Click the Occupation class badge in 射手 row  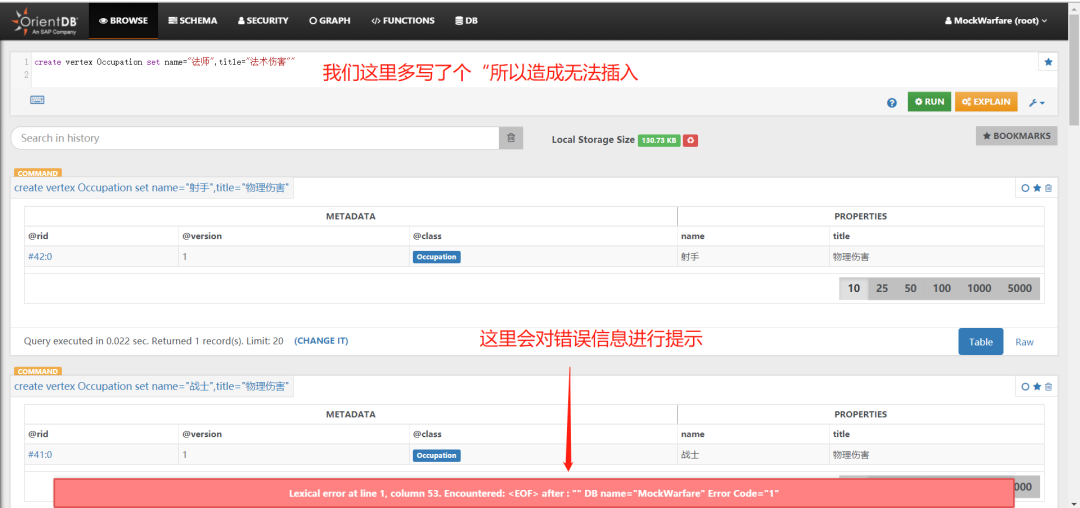[437, 257]
